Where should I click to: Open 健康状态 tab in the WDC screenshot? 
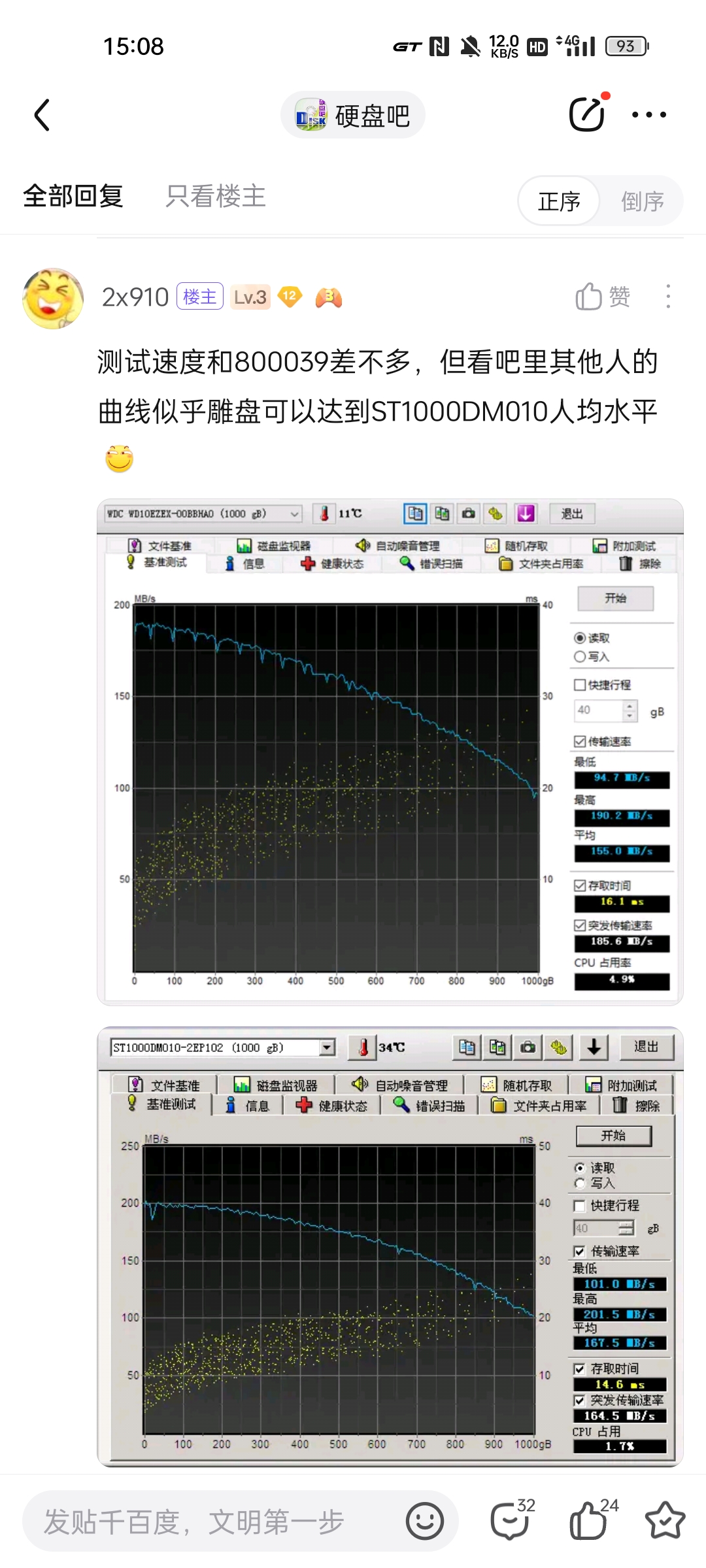(332, 564)
